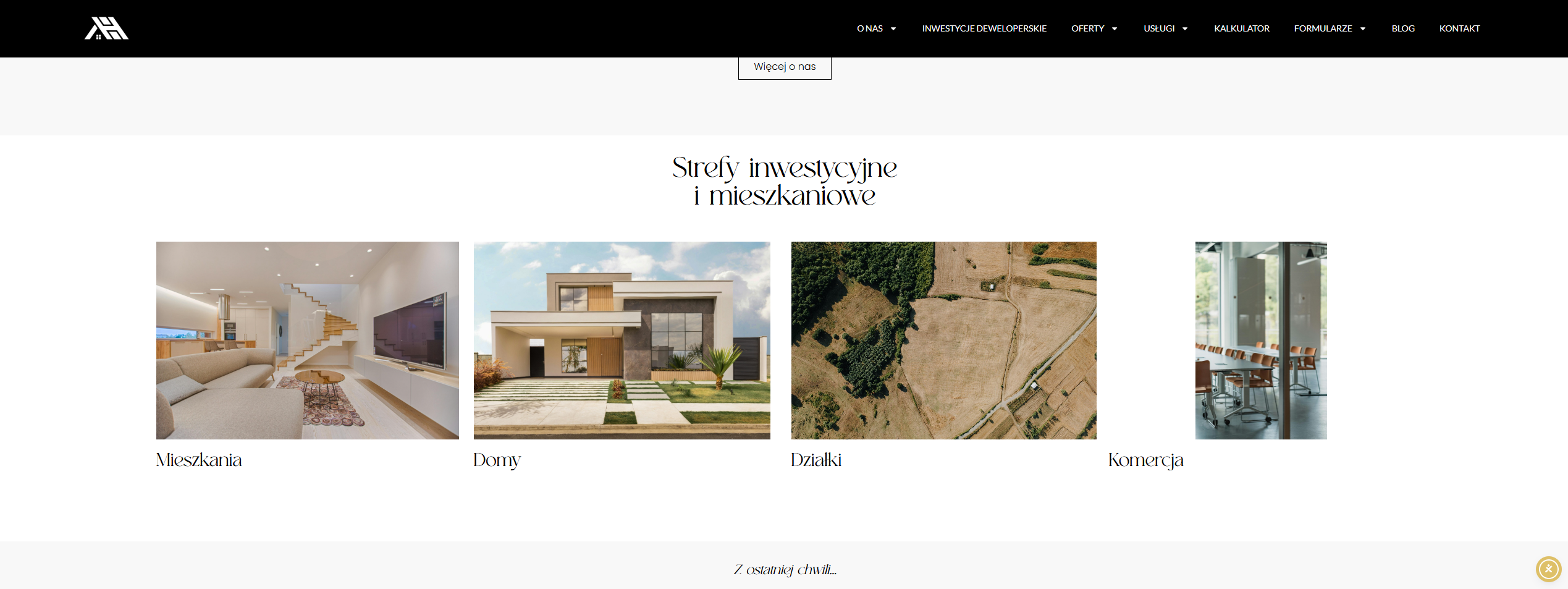Click the house logo icon in header

[x=106, y=28]
